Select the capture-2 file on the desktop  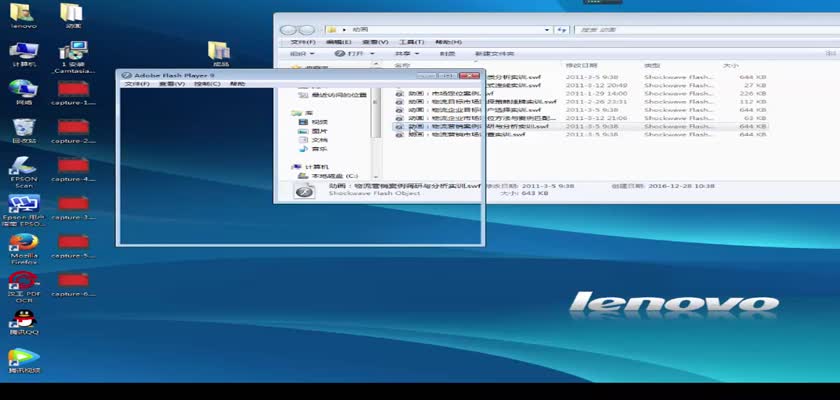click(x=73, y=131)
